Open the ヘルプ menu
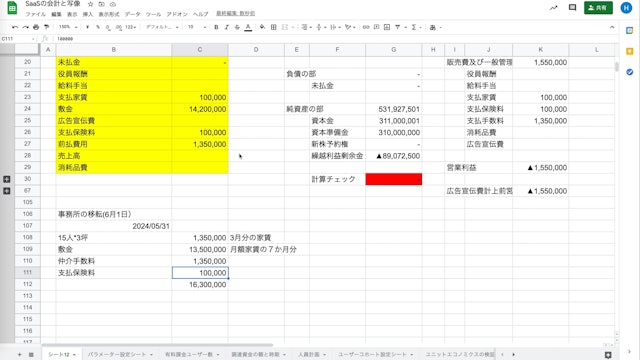The image size is (640, 360). click(x=200, y=14)
